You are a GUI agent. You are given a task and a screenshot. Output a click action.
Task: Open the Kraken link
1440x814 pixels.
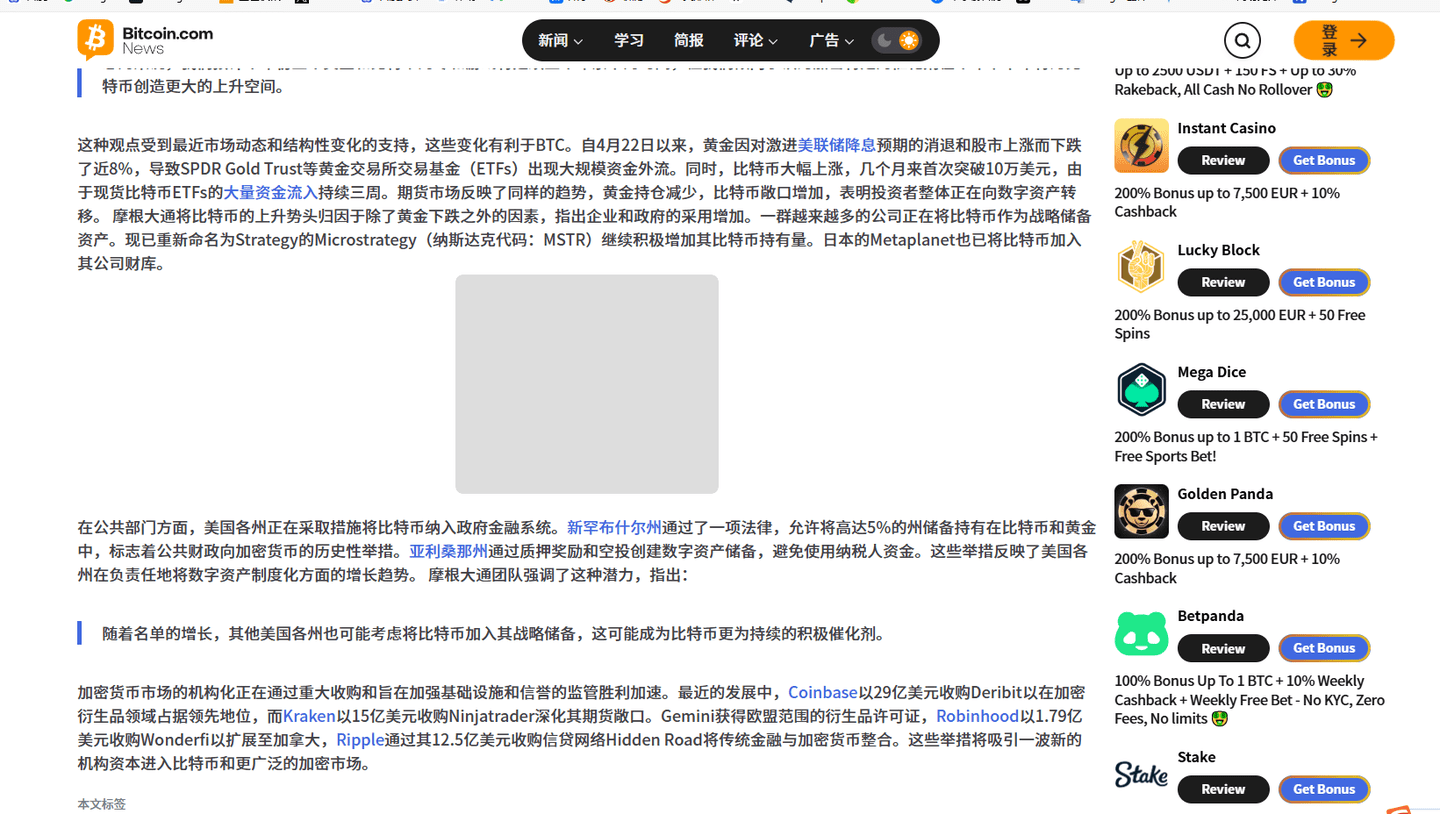click(309, 716)
